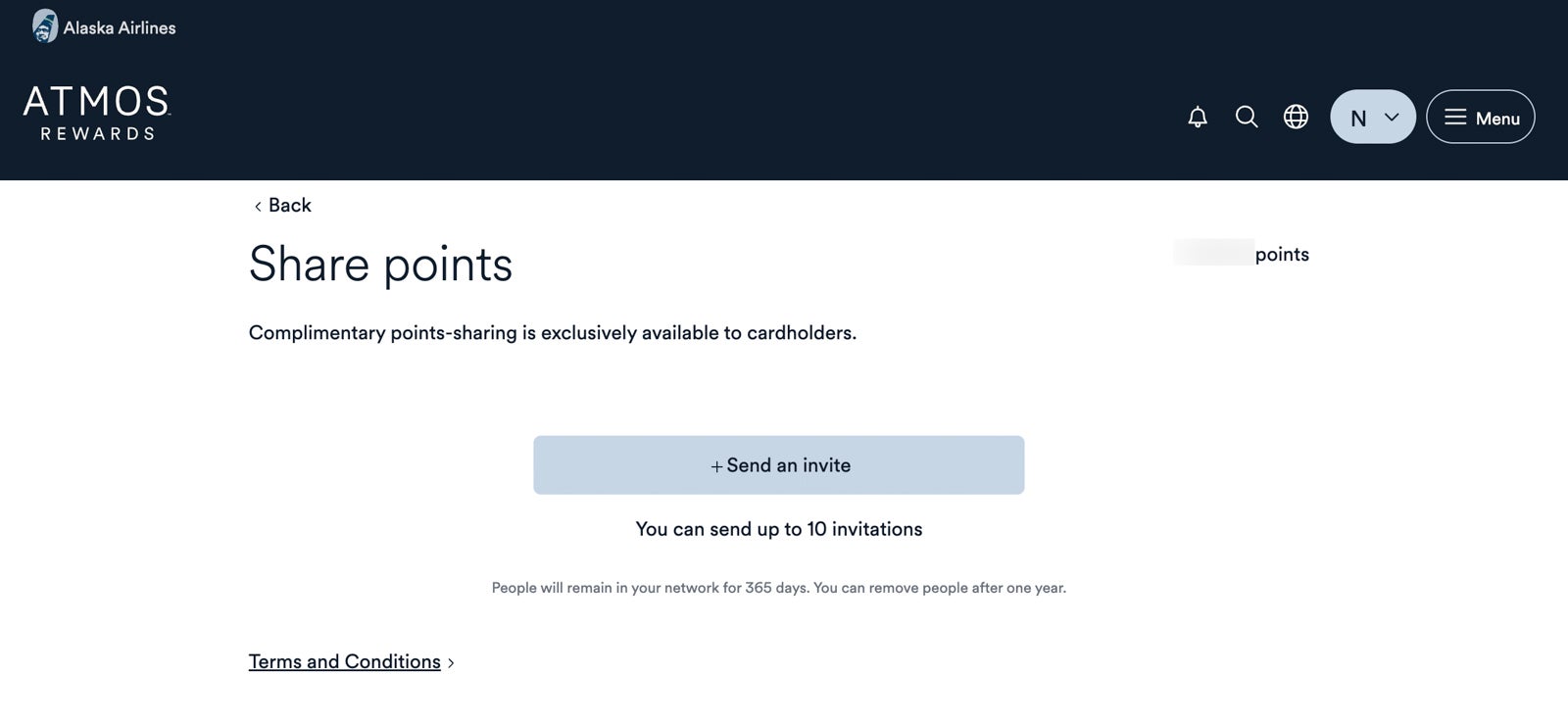Select the globe language icon
The image size is (1568, 724).
click(1295, 117)
